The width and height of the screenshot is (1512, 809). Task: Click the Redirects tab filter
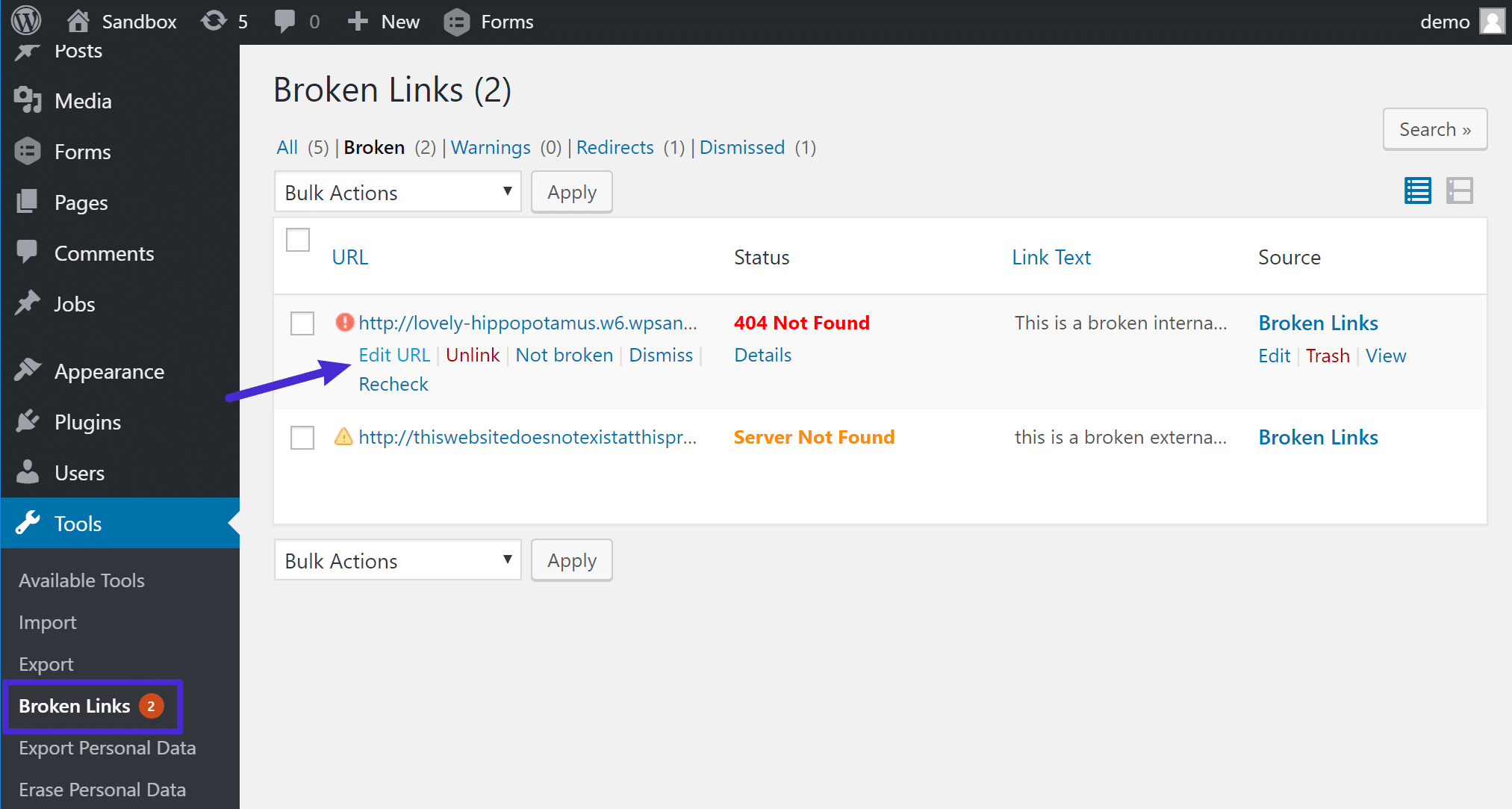pyautogui.click(x=615, y=147)
